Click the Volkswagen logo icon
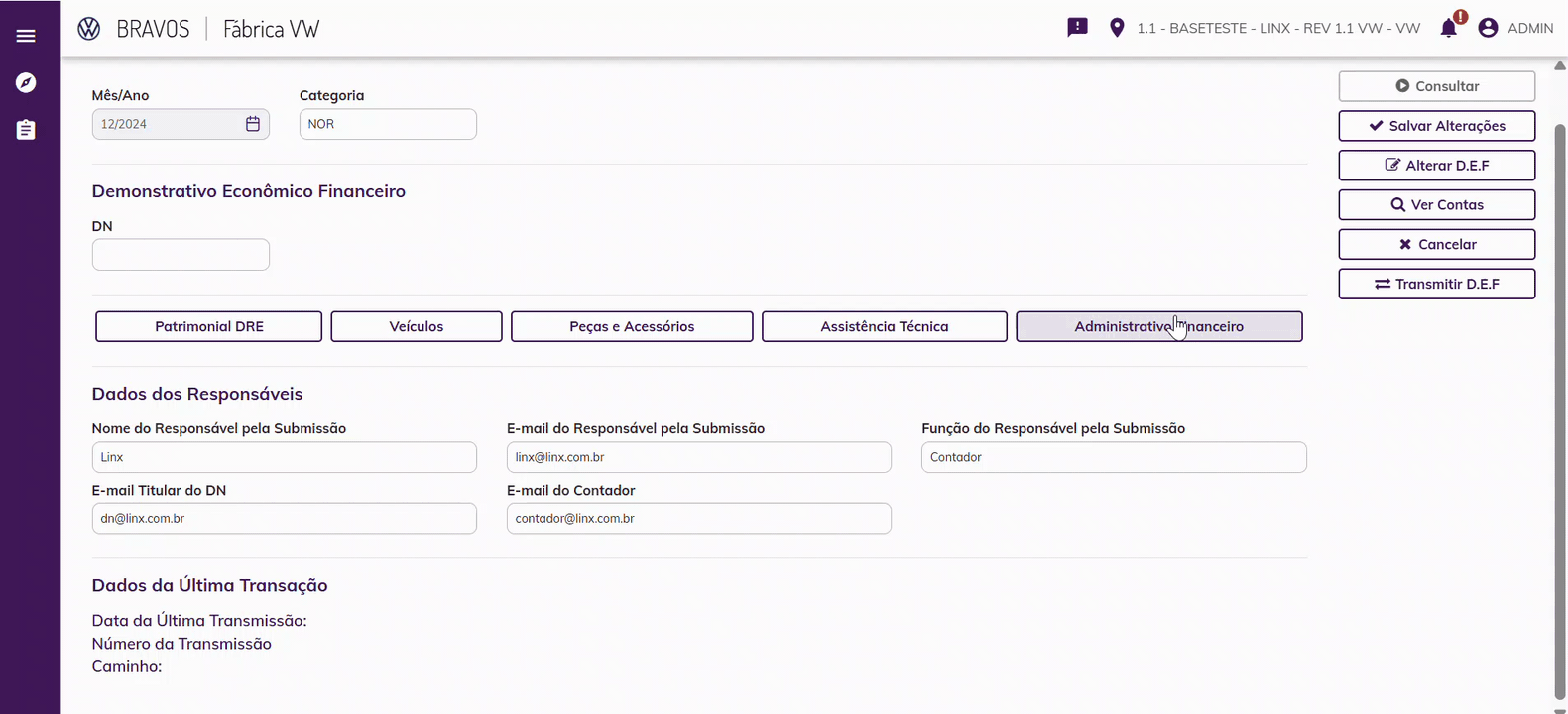Image resolution: width=1568 pixels, height=714 pixels. [x=89, y=29]
